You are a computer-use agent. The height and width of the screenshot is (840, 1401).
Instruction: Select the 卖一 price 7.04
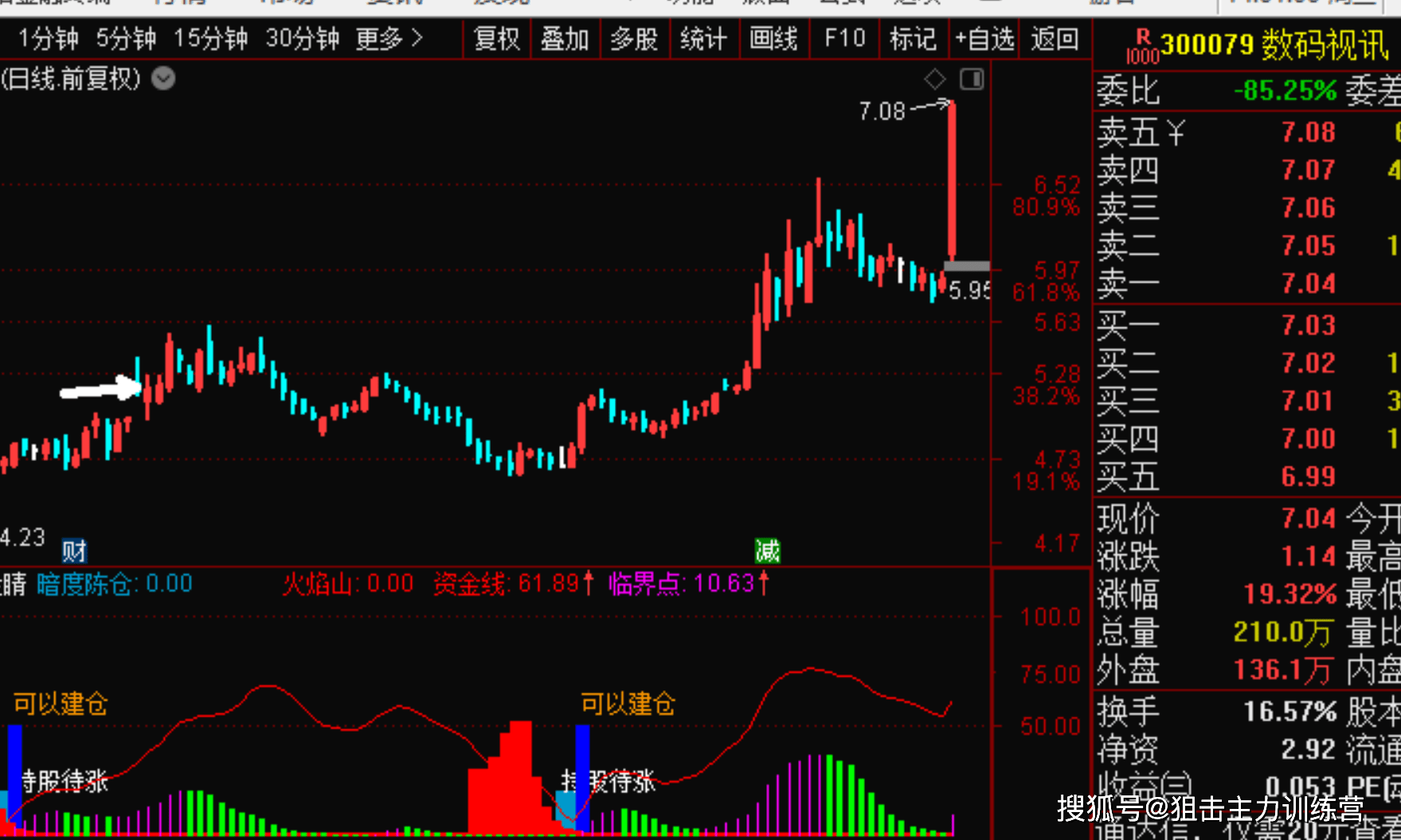point(1308,283)
